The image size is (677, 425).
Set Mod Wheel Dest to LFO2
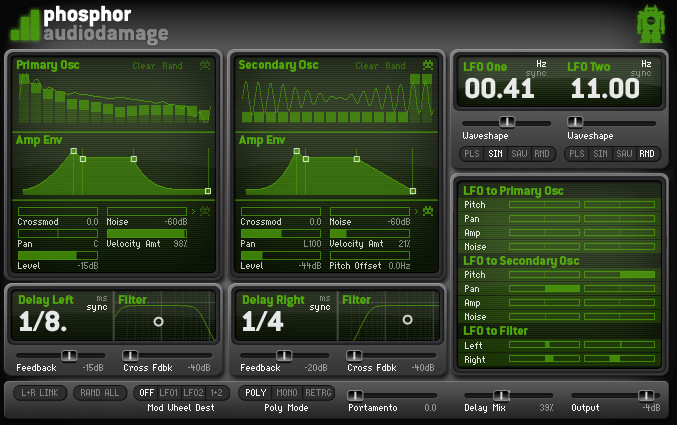tap(193, 393)
